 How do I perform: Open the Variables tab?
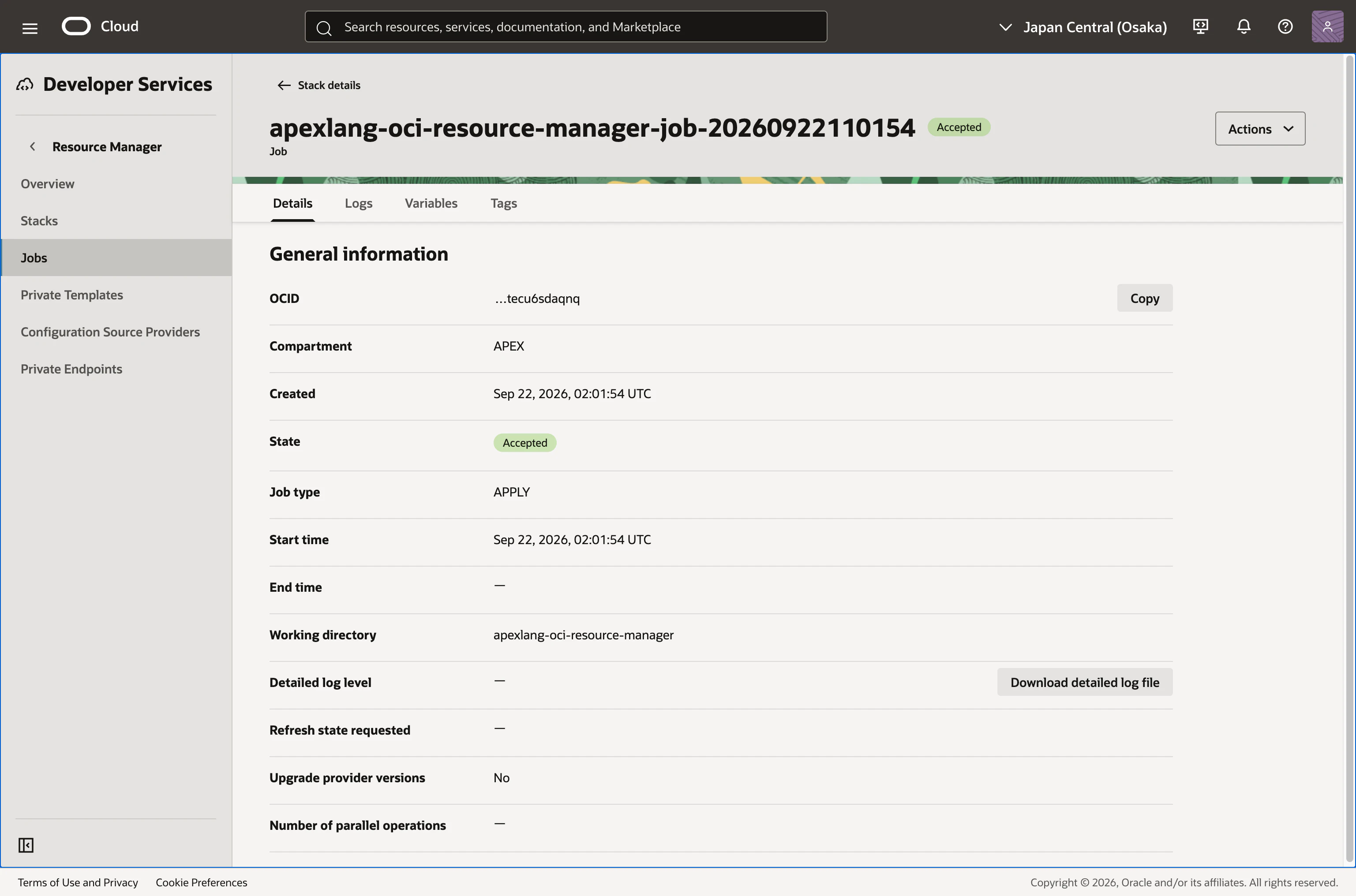[x=431, y=203]
